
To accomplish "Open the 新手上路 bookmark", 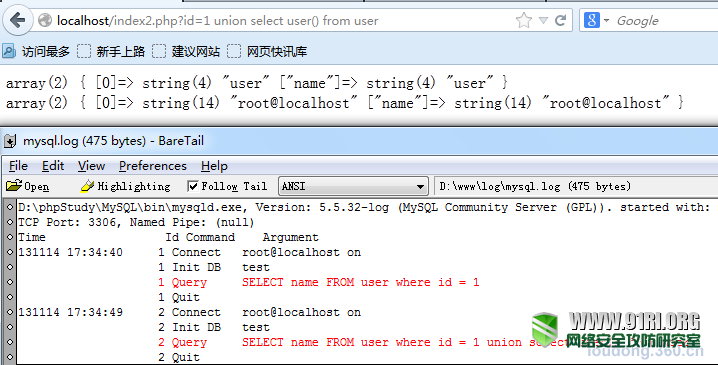I will point(111,51).
